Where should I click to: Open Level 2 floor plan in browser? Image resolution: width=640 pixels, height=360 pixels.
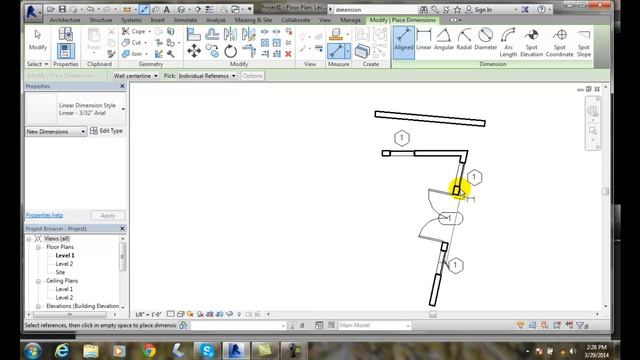tap(64, 264)
